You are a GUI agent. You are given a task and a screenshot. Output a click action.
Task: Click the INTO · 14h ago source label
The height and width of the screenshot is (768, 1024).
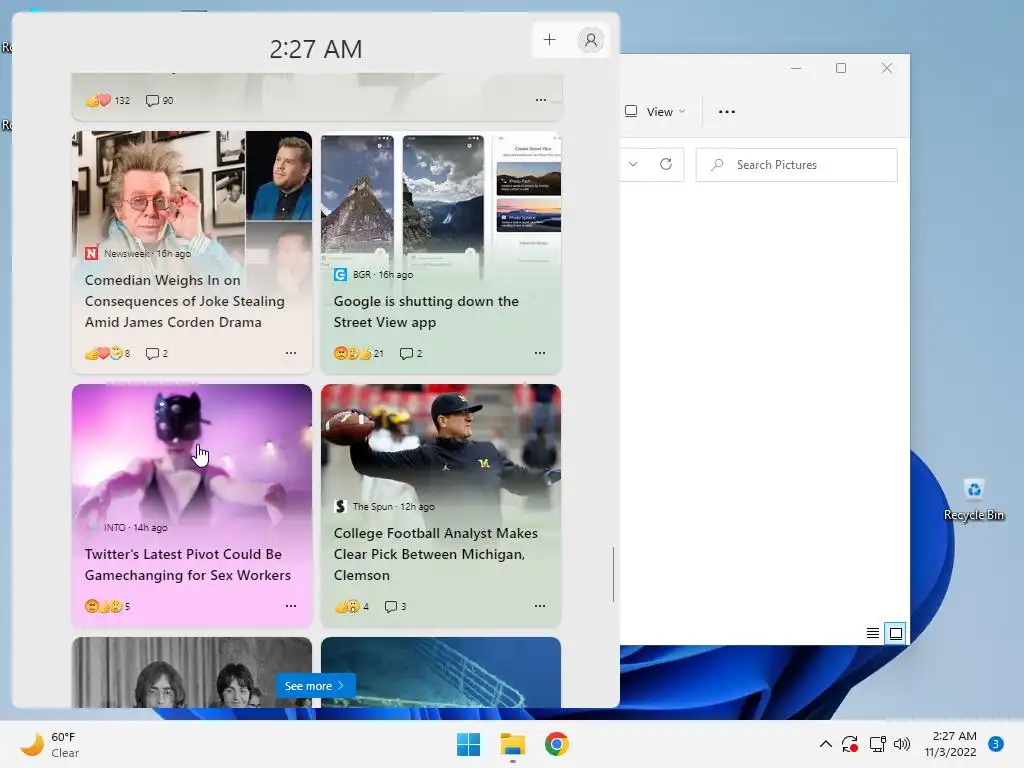135,527
